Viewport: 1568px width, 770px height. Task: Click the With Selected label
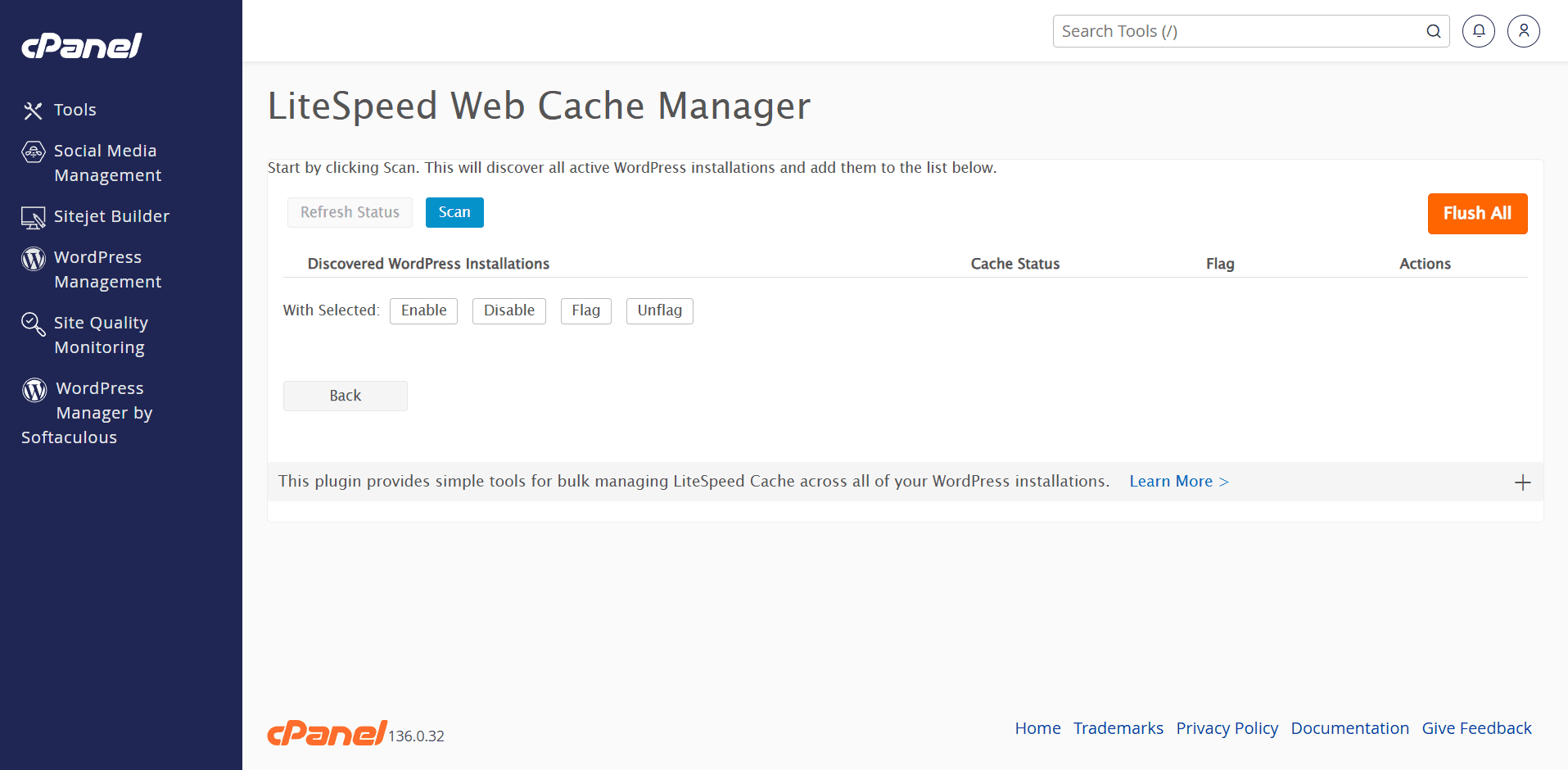pos(331,310)
